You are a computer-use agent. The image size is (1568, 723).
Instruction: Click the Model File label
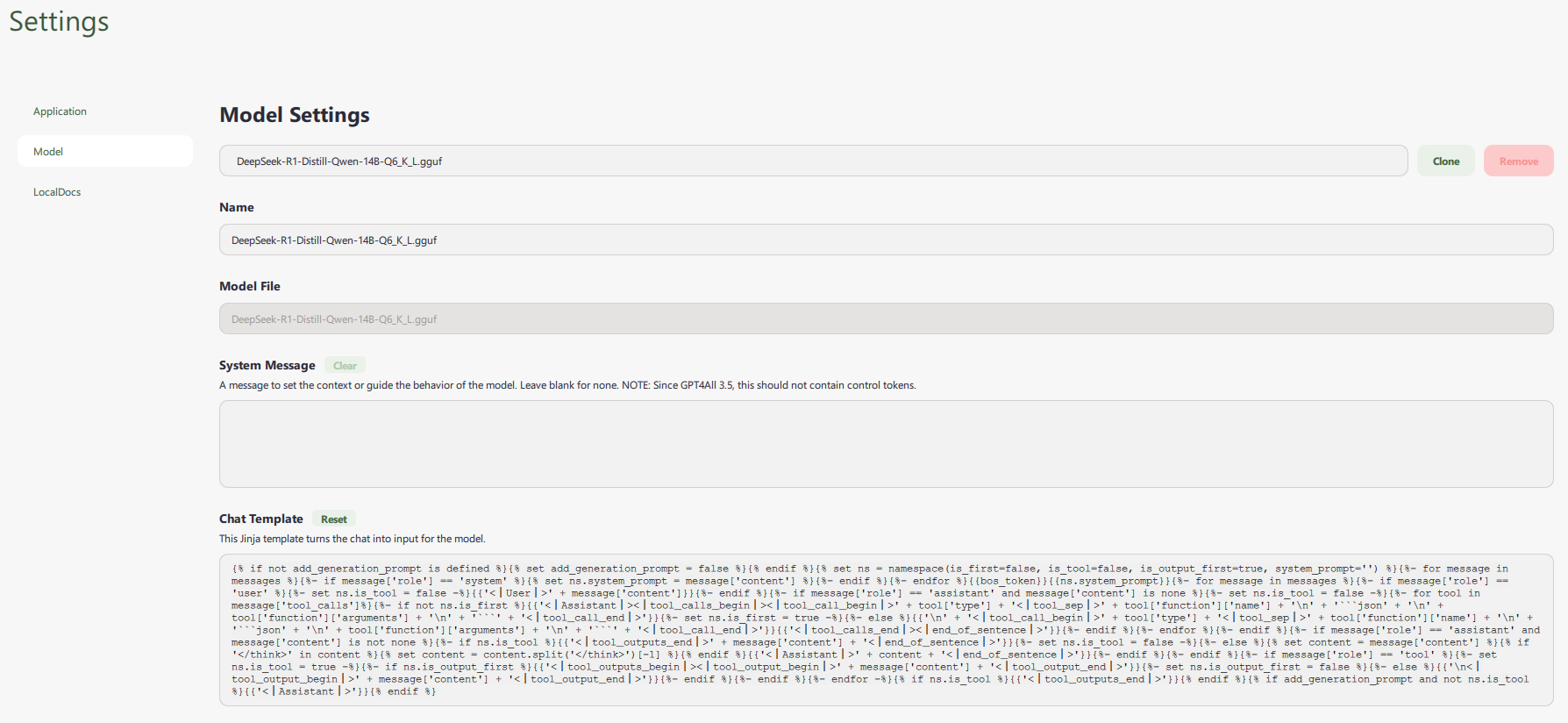tap(250, 287)
